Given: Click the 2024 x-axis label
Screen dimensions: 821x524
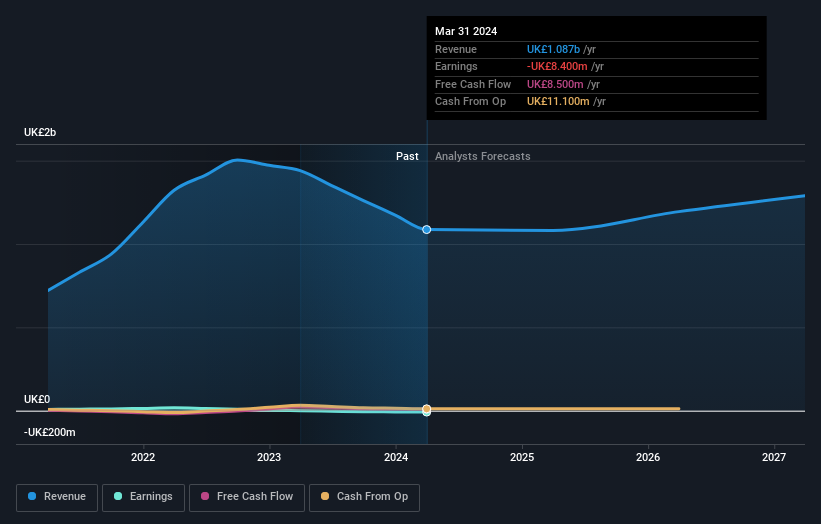Looking at the screenshot, I should pos(396,457).
